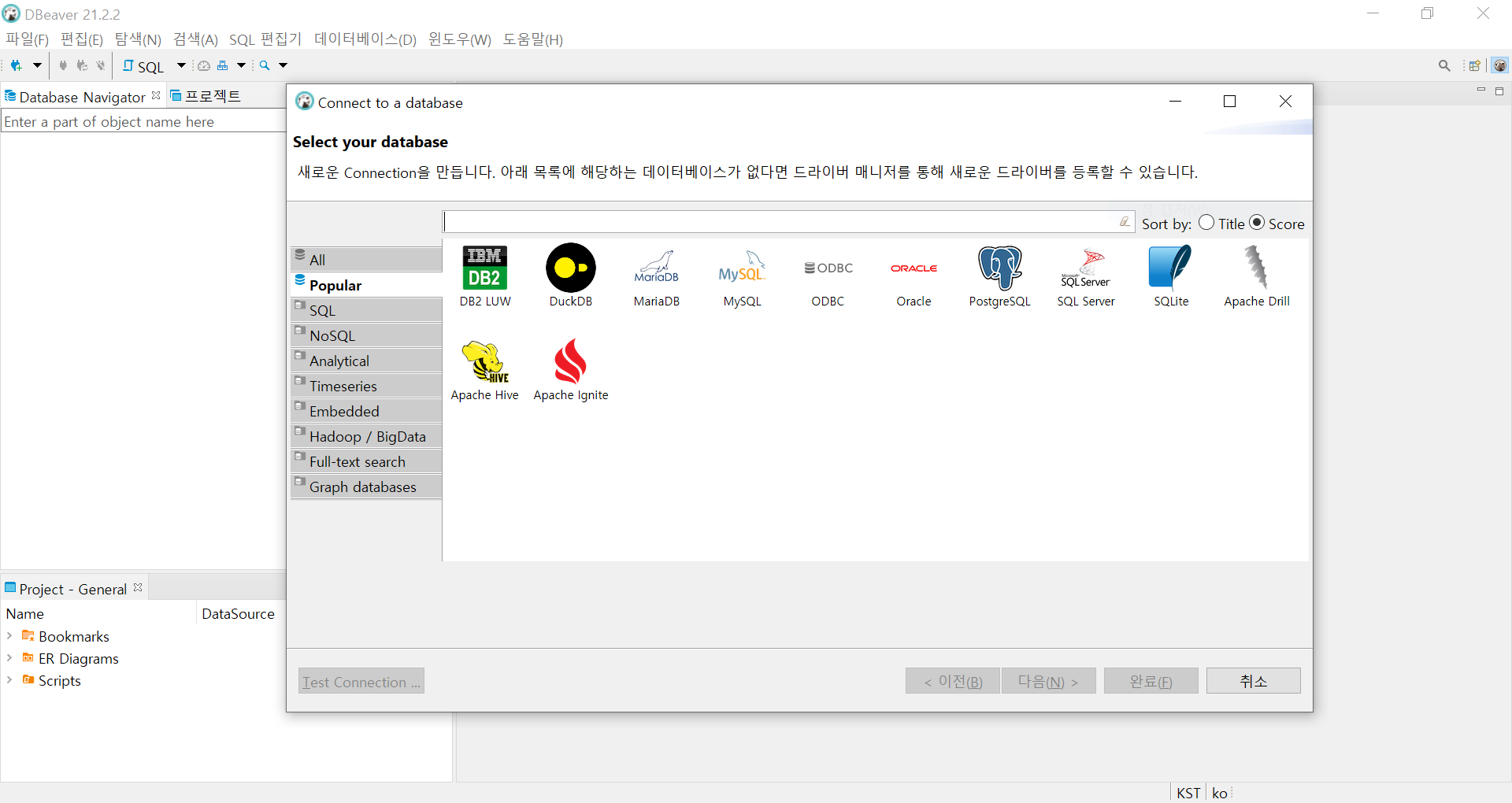This screenshot has width=1512, height=803.
Task: Show the All database category
Action: point(366,259)
